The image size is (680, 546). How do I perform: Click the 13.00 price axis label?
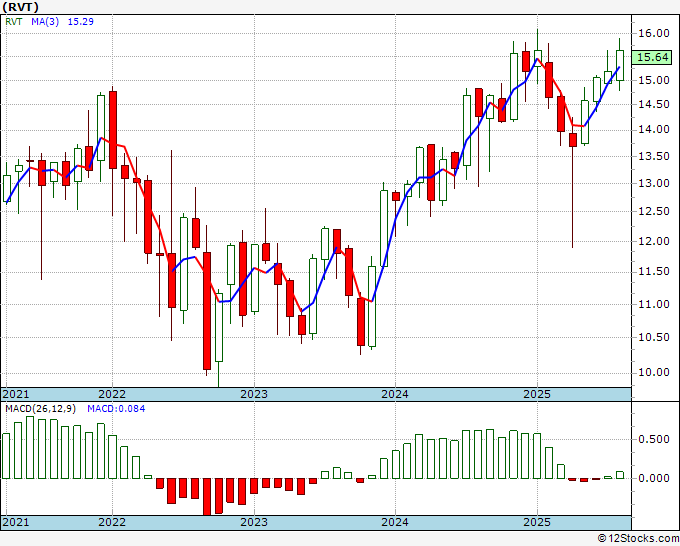654,183
